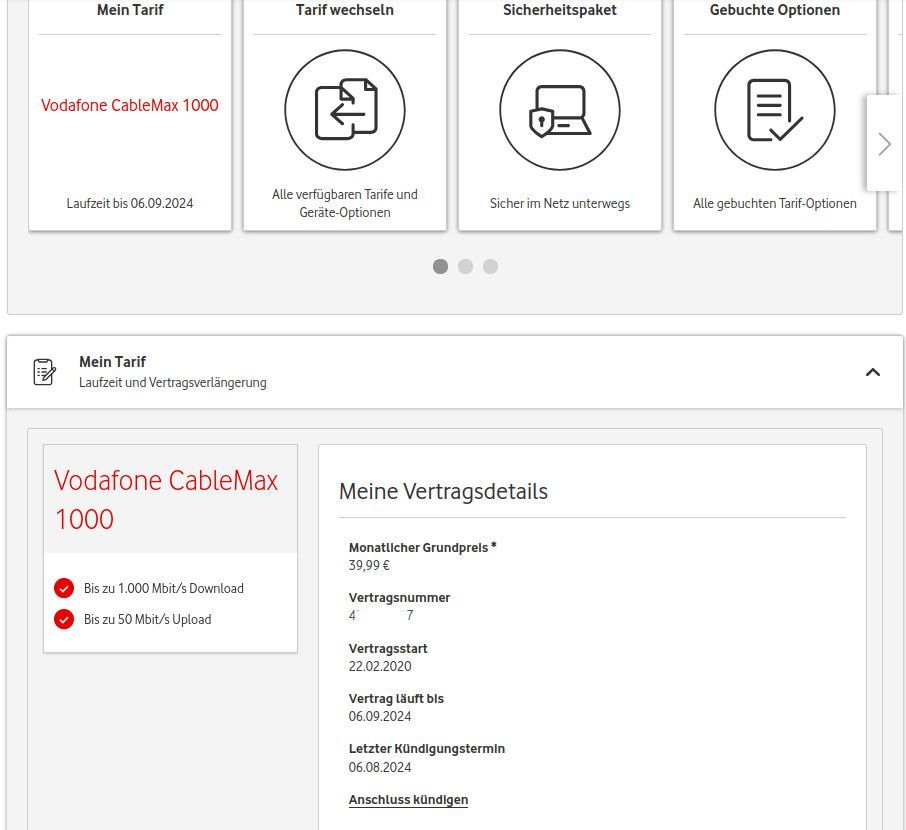The height and width of the screenshot is (830, 906).
Task: Click the Anschluss kündigen link
Action: (x=409, y=800)
